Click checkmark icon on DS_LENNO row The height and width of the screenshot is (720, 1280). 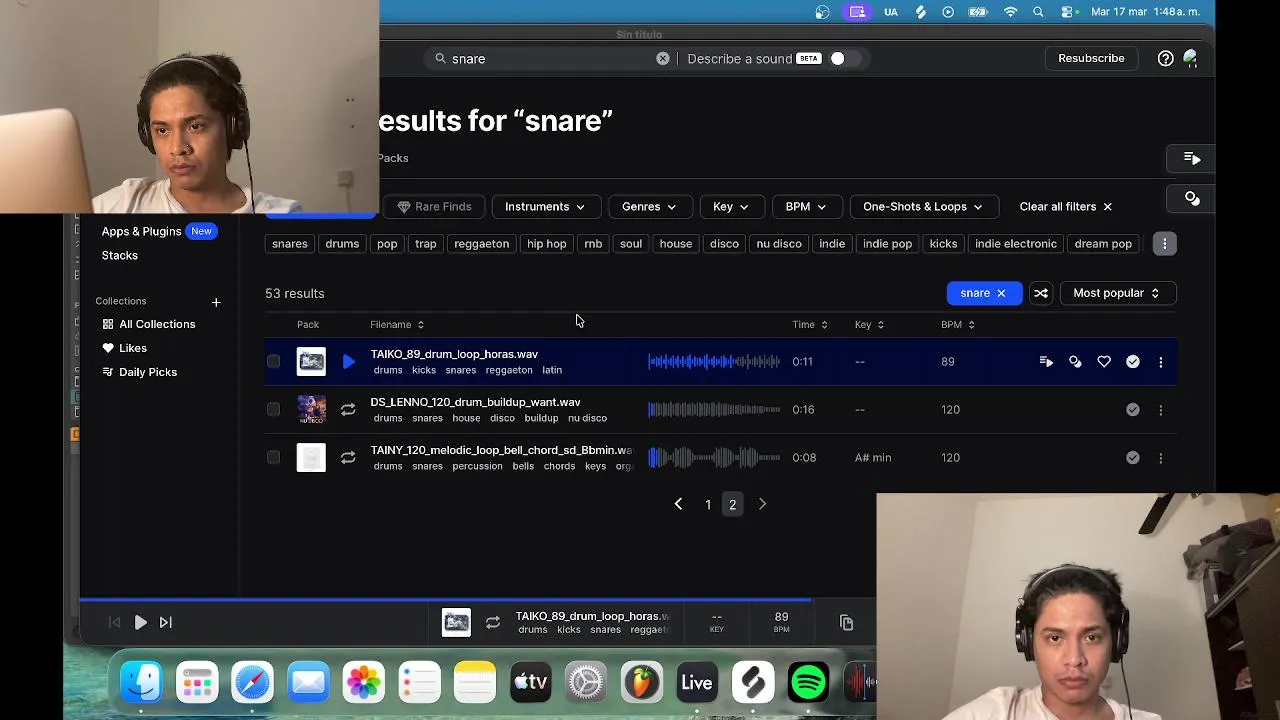click(1133, 410)
